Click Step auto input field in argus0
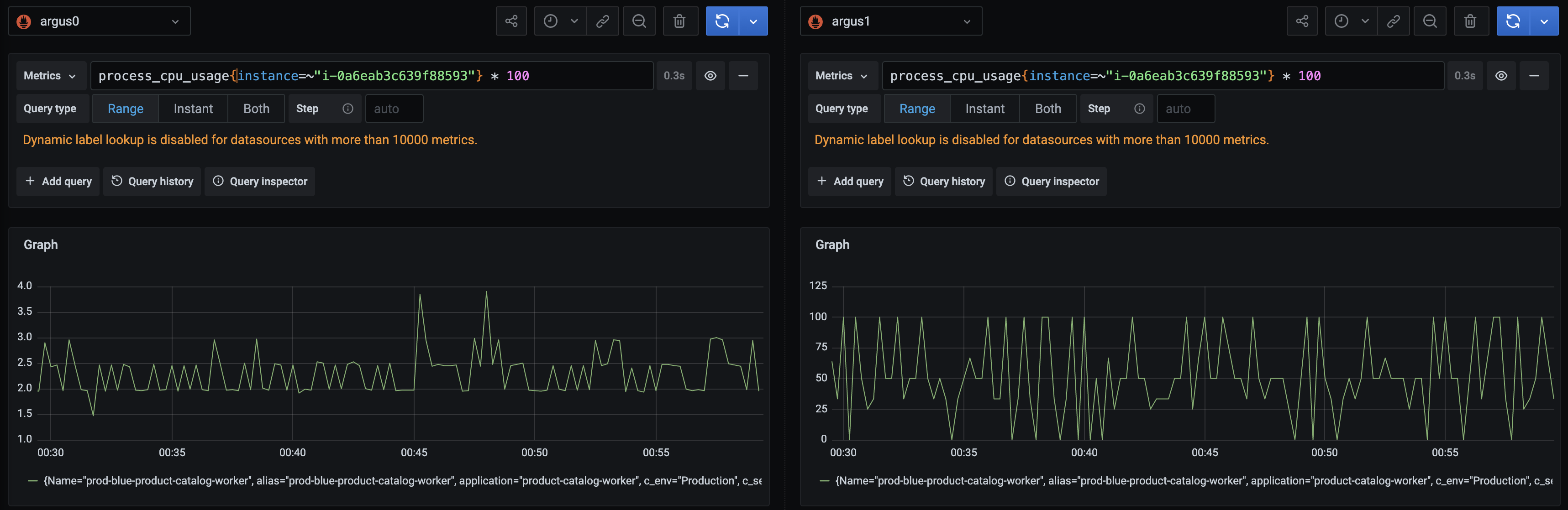 click(394, 109)
